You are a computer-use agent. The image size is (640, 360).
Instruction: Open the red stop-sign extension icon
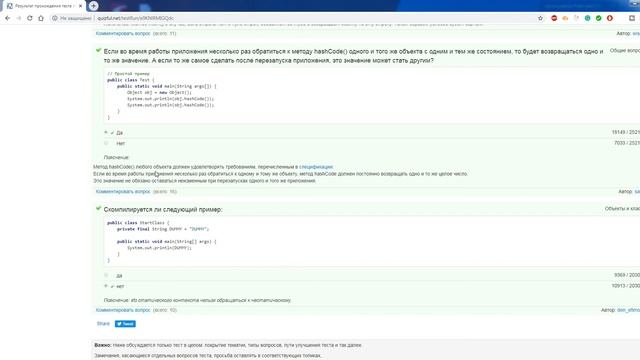[x=554, y=18]
